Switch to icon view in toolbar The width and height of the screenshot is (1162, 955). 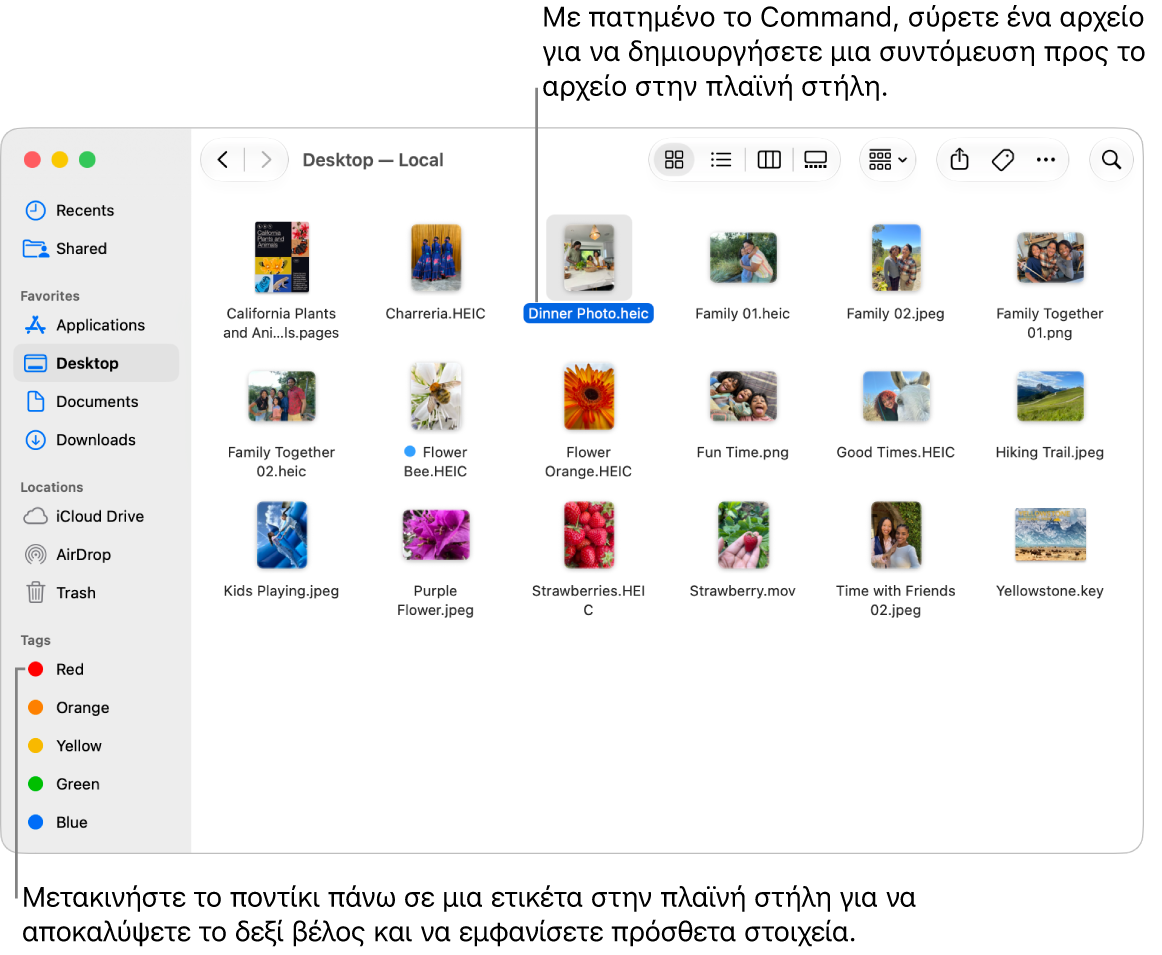674,160
